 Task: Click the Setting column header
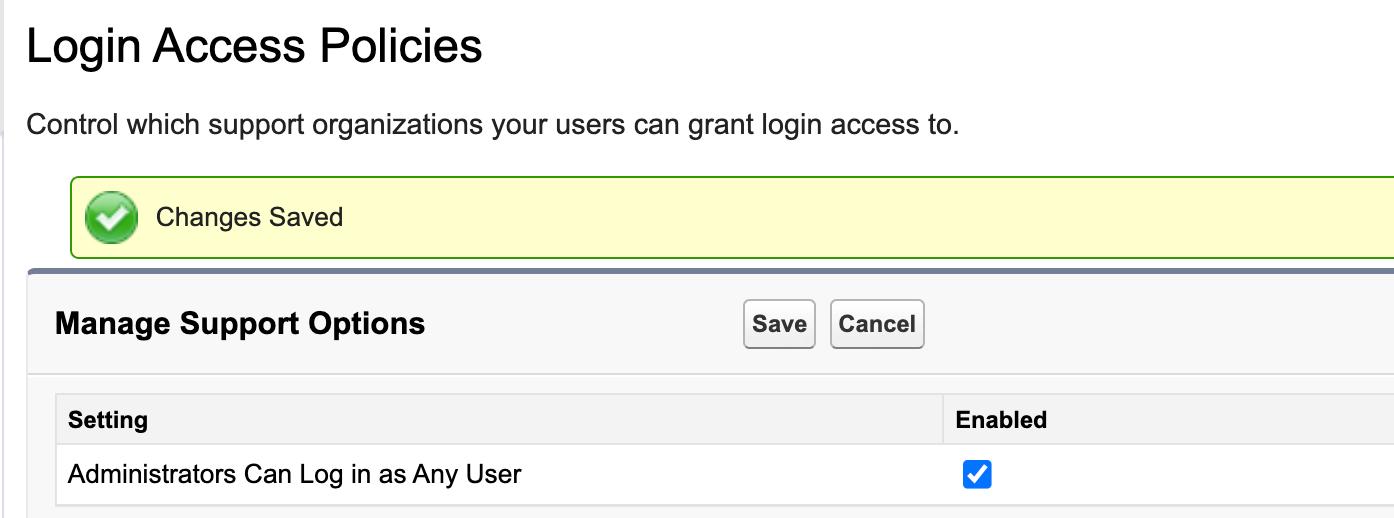(x=108, y=420)
